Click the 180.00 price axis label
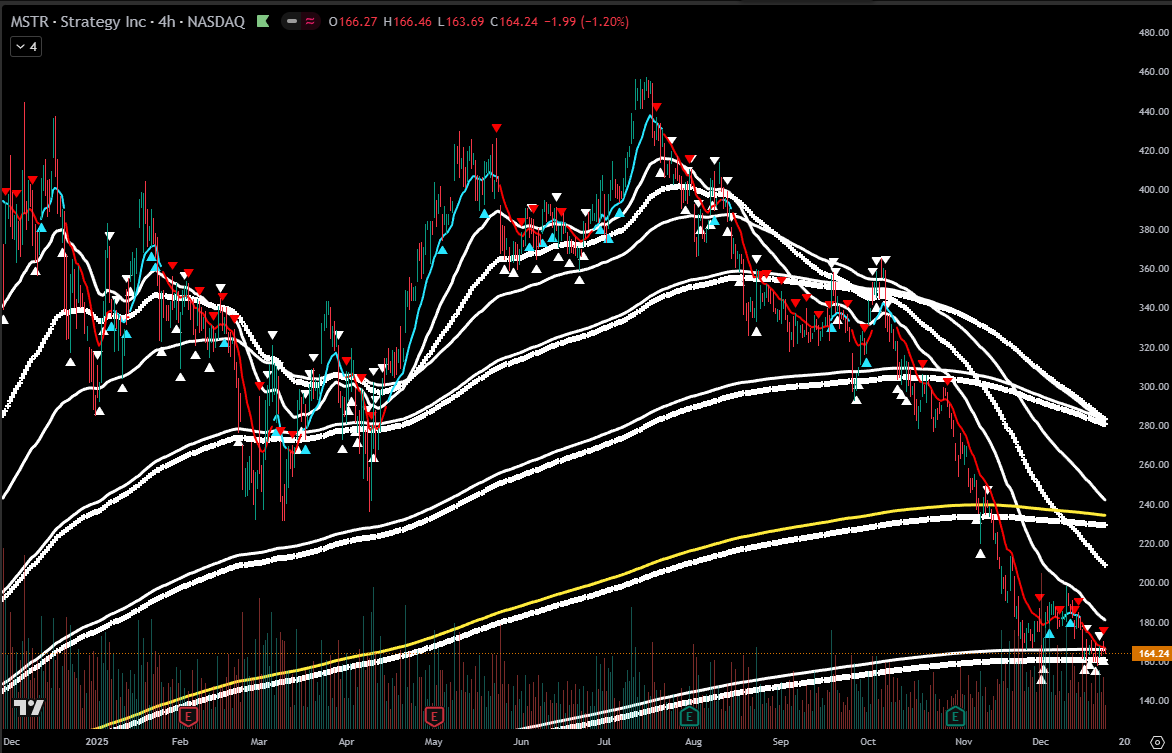The width and height of the screenshot is (1172, 753). pos(1153,623)
